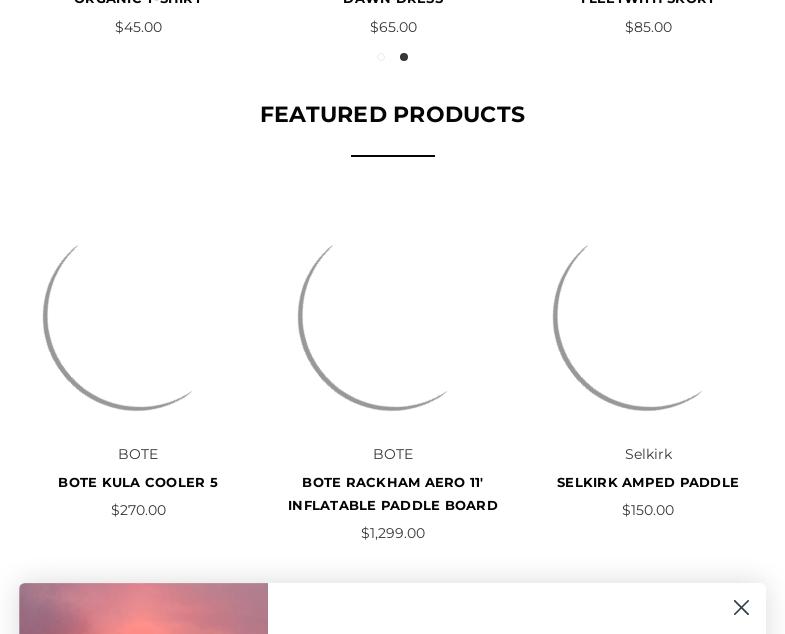Viewport: 785px width, 634px height.
Task: Open the Selkirk Amped Paddle product image
Action: point(648,316)
